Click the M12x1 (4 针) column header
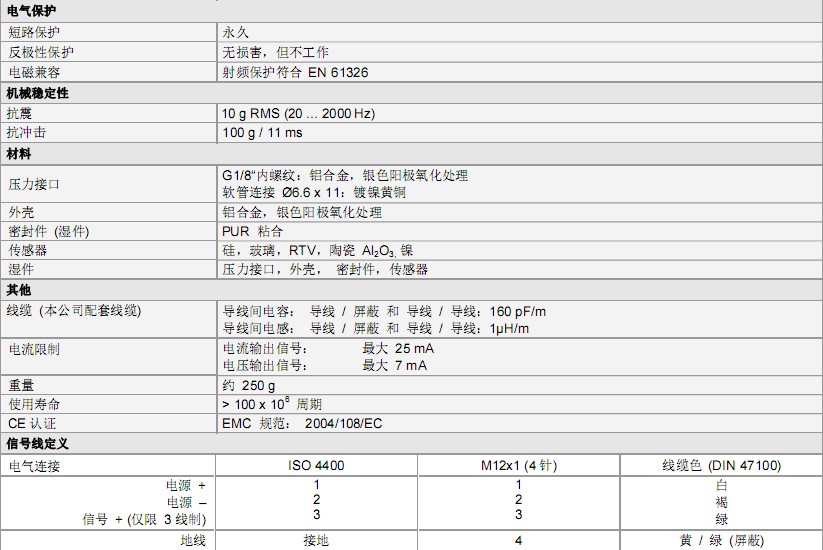Viewport: 823px width, 550px height. click(x=518, y=465)
